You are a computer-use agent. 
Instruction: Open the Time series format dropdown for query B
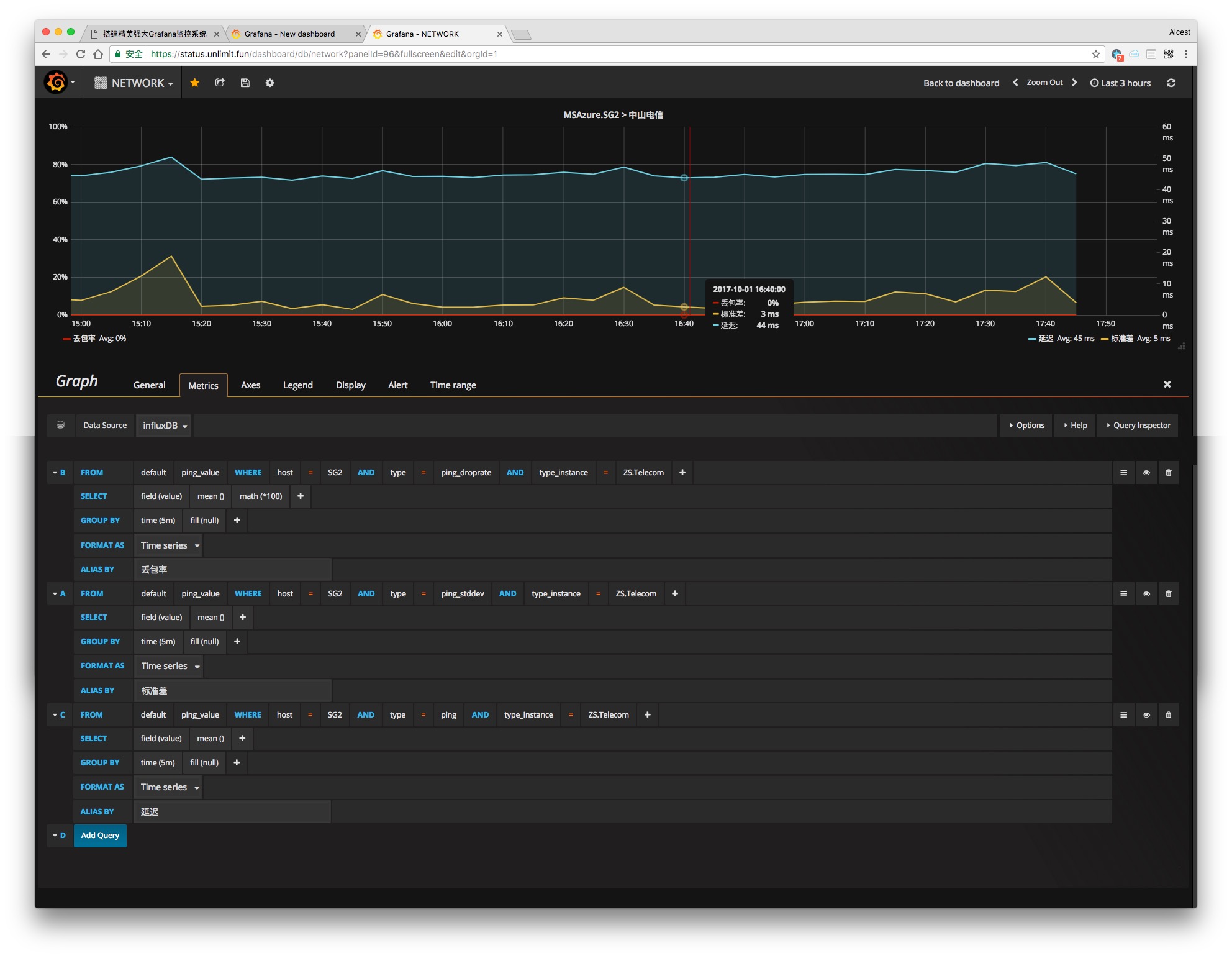(x=169, y=545)
